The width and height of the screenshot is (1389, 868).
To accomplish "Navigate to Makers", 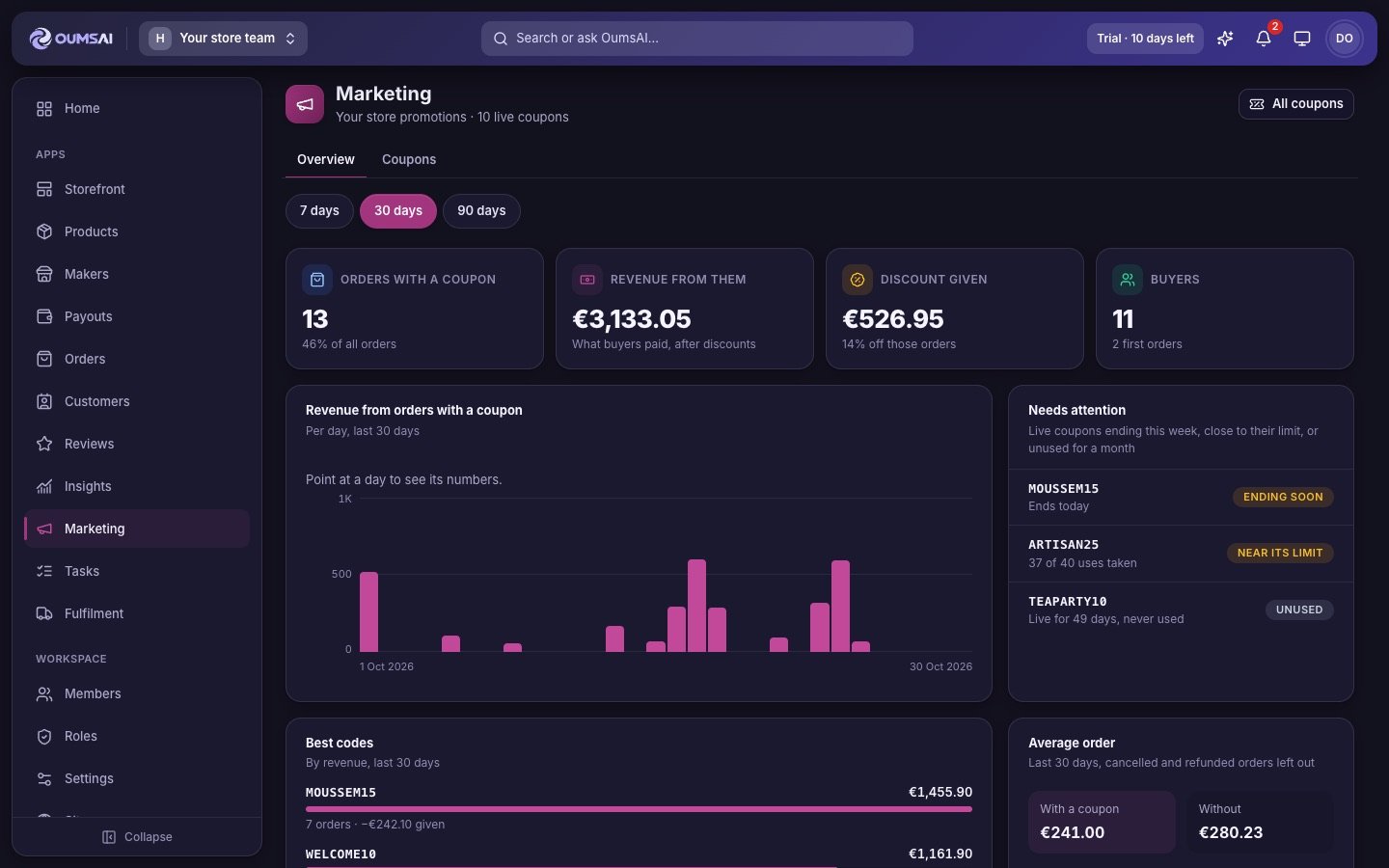I will [137, 274].
